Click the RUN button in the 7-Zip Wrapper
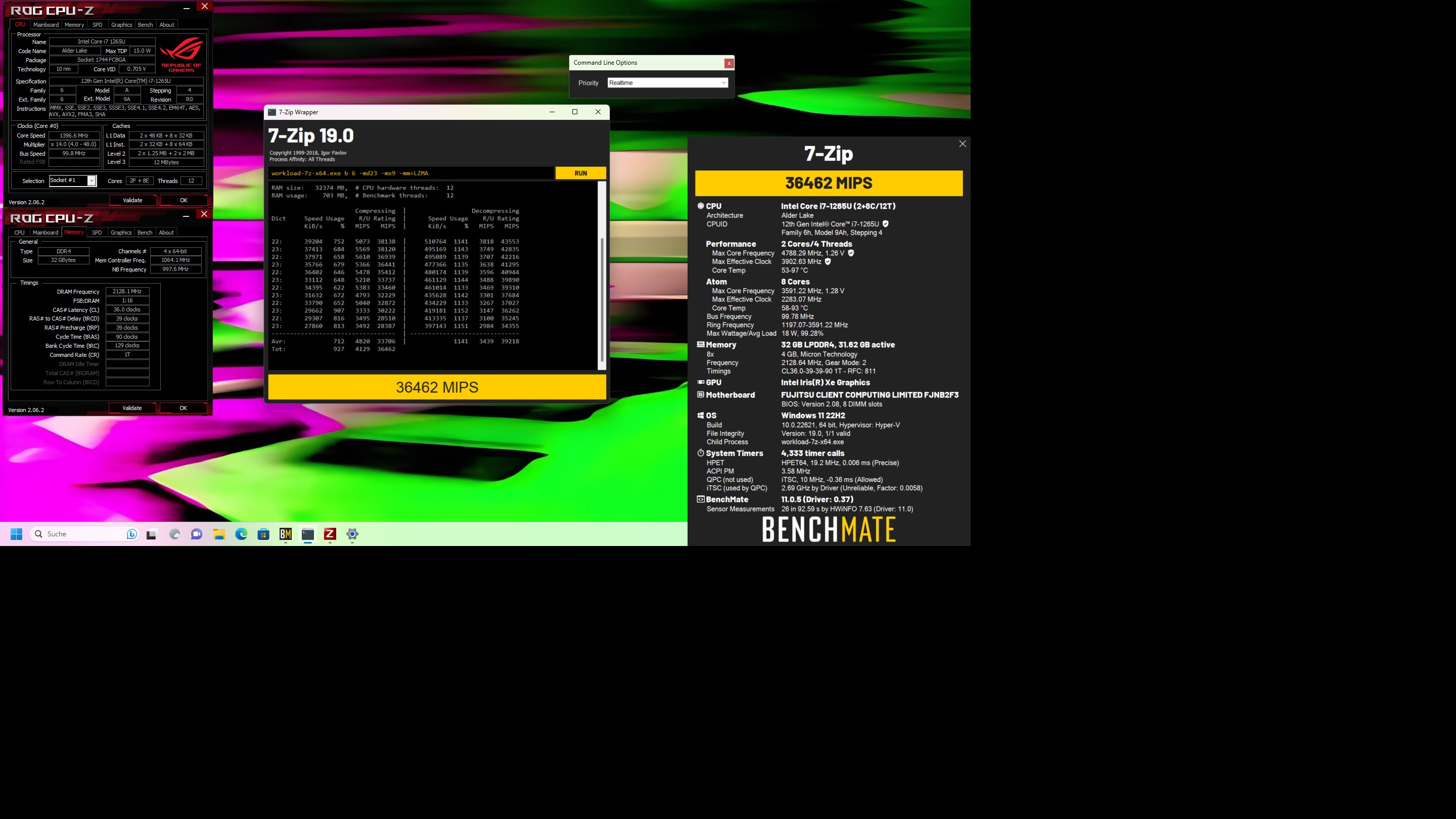The width and height of the screenshot is (1456, 819). 580,173
